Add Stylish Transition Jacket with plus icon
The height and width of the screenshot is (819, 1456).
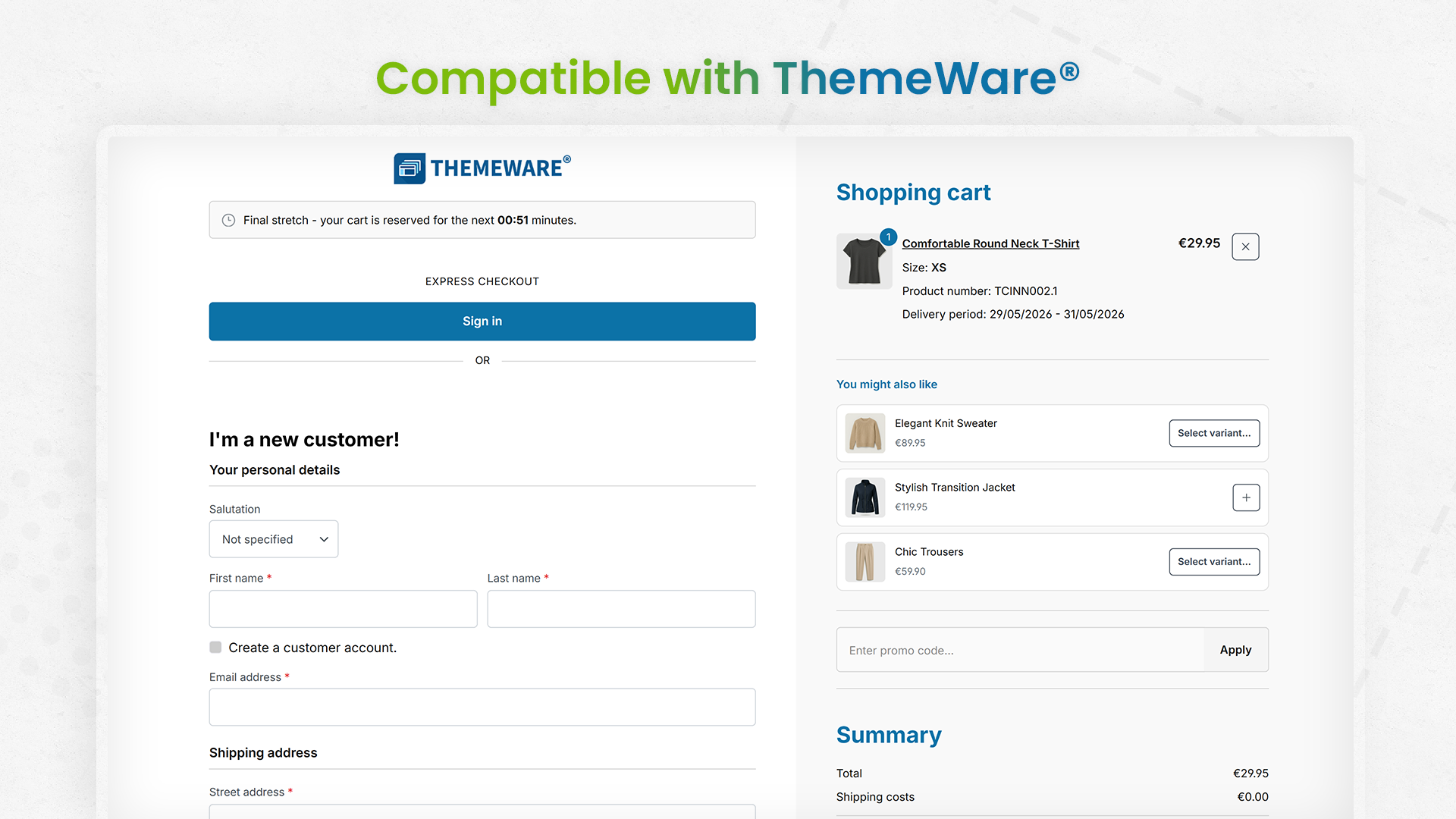1246,497
